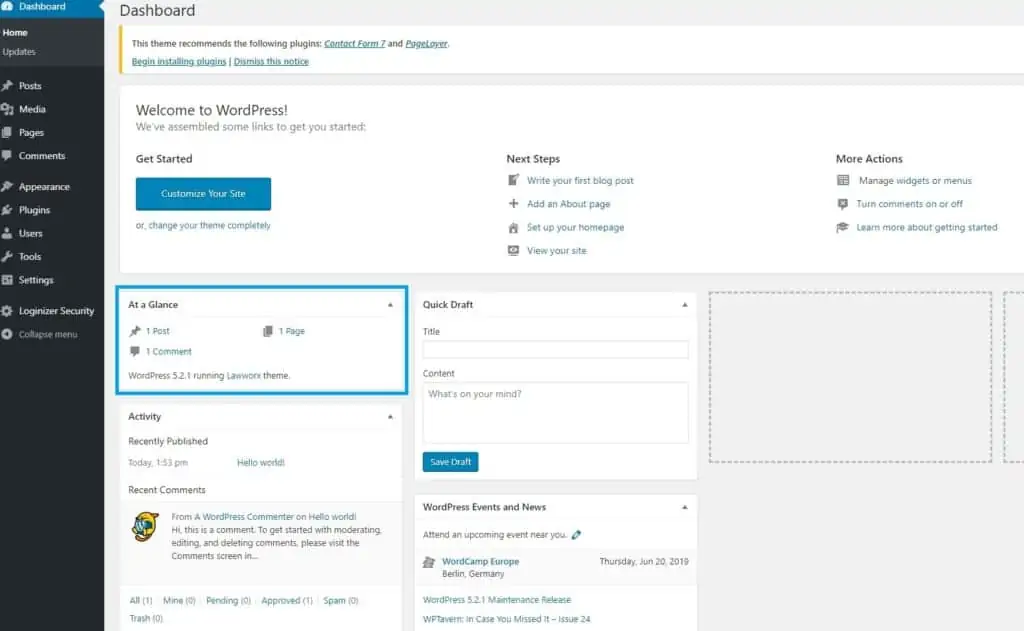The image size is (1024, 631).
Task: Click the bubble icon next to 1 Comment
Action: pos(135,351)
